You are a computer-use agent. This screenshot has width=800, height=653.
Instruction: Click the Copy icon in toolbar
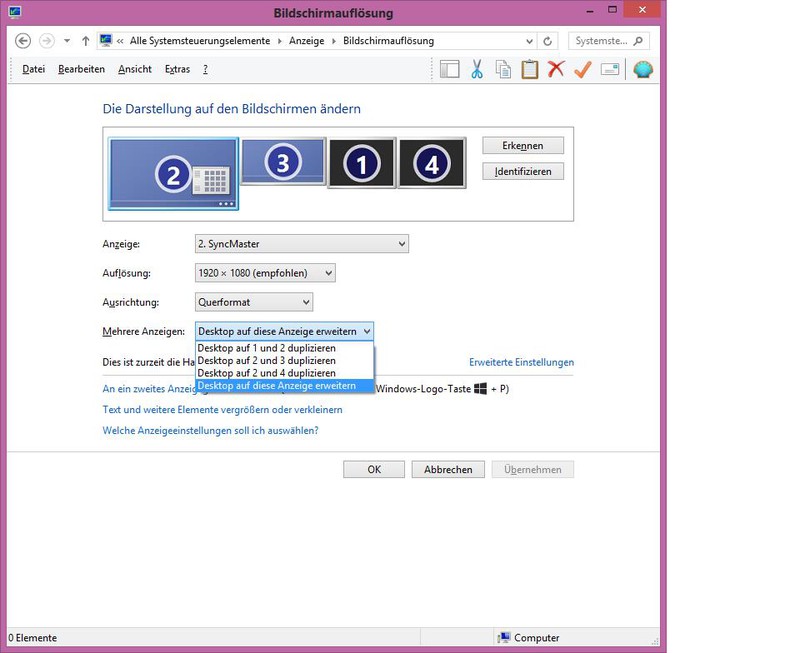pos(503,69)
